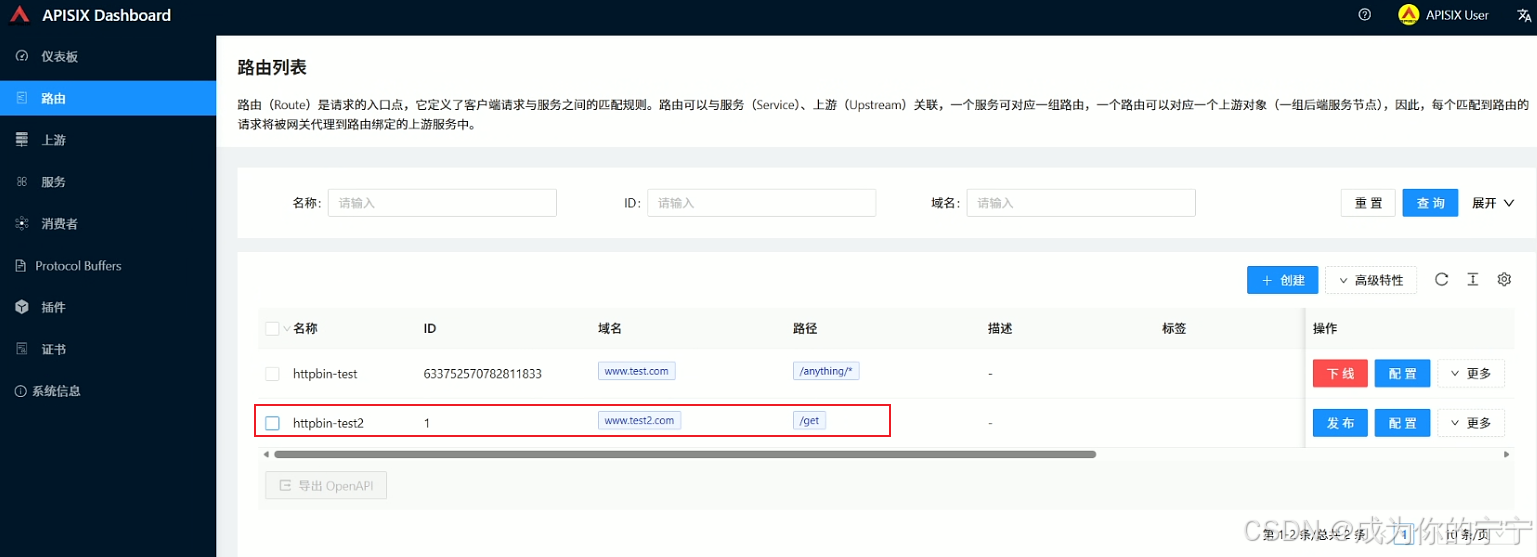
Task: Refresh the route table with reload icon
Action: pyautogui.click(x=1441, y=280)
